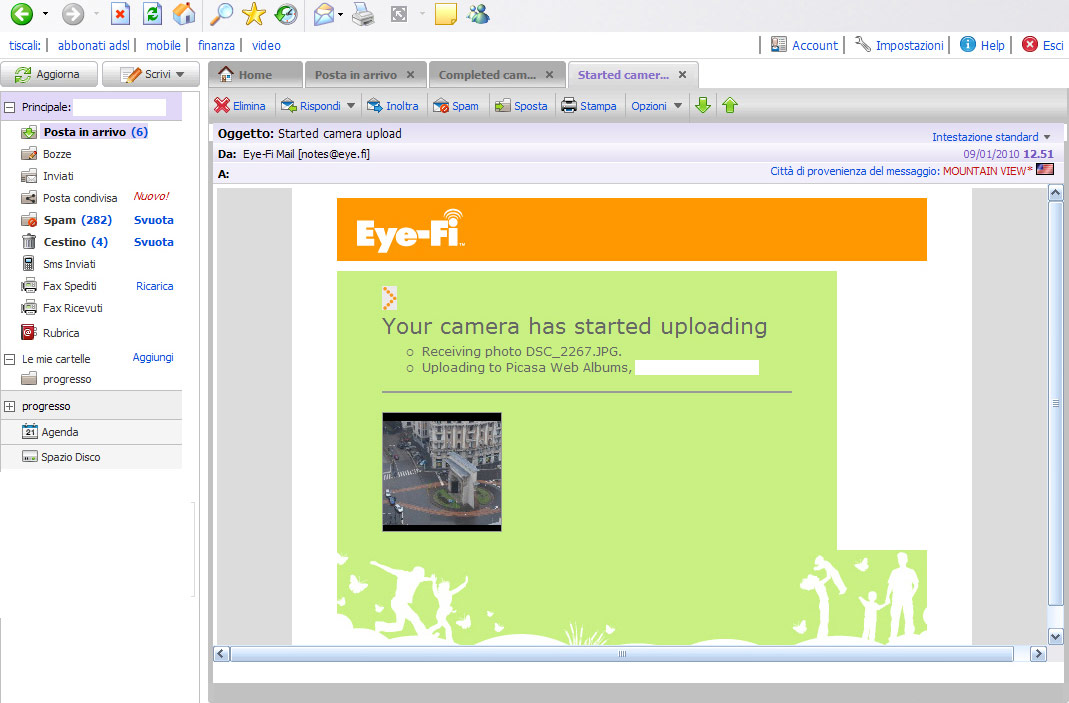Open search with the magnifying glass icon
The height and width of the screenshot is (703, 1069).
[x=221, y=14]
